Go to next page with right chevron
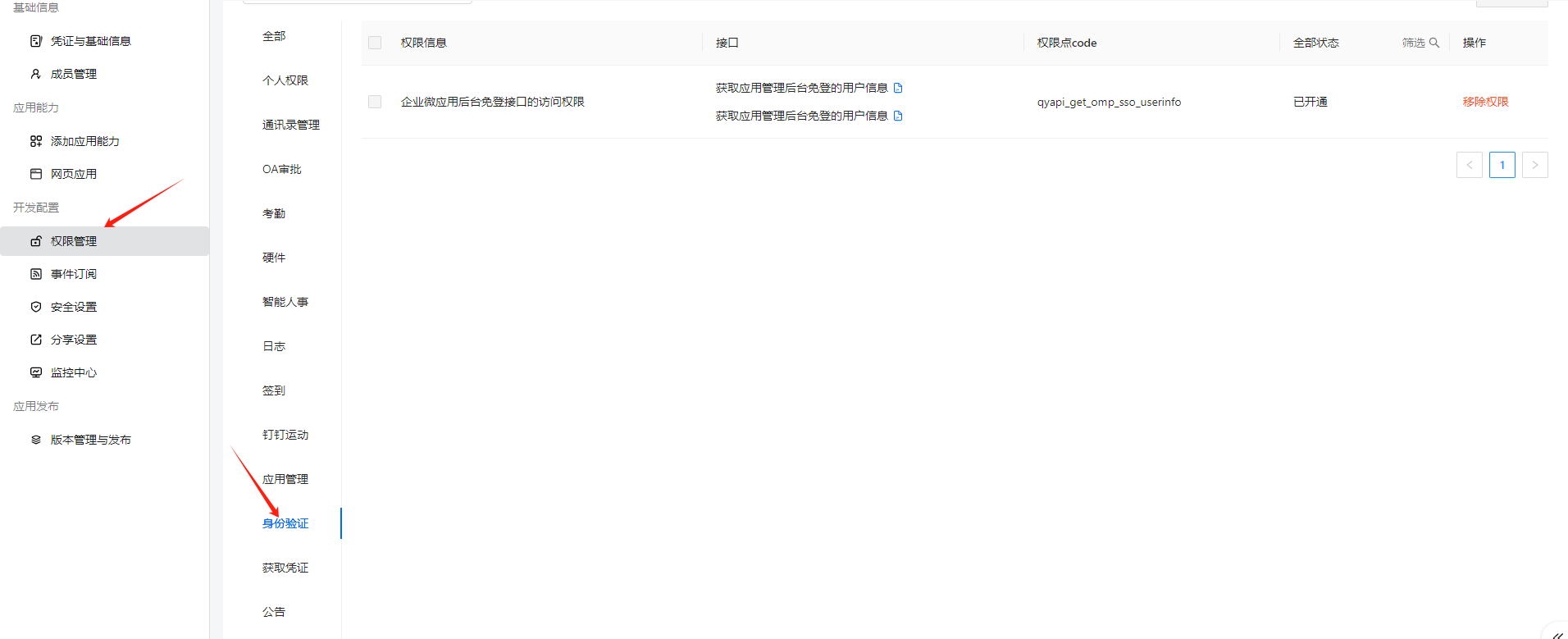Viewport: 1568px width, 639px height. coord(1534,165)
